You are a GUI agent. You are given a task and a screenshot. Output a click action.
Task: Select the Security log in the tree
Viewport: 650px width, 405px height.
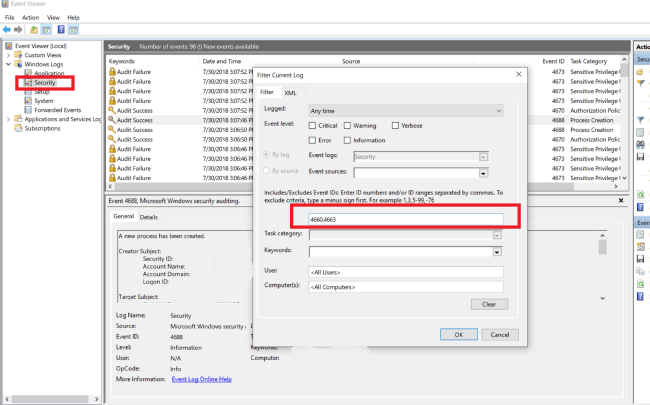(x=45, y=82)
